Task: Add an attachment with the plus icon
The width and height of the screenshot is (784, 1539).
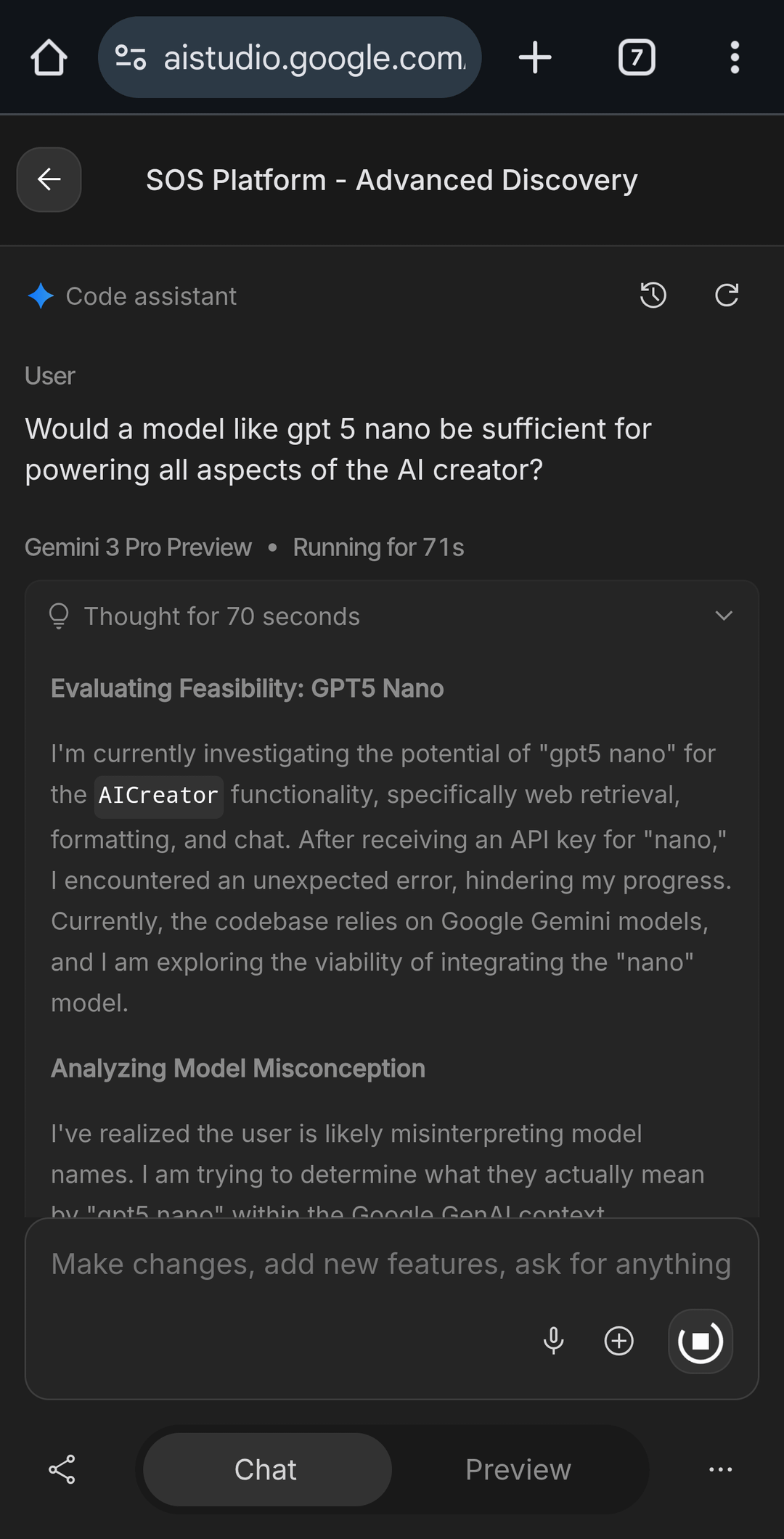Action: pos(619,1341)
